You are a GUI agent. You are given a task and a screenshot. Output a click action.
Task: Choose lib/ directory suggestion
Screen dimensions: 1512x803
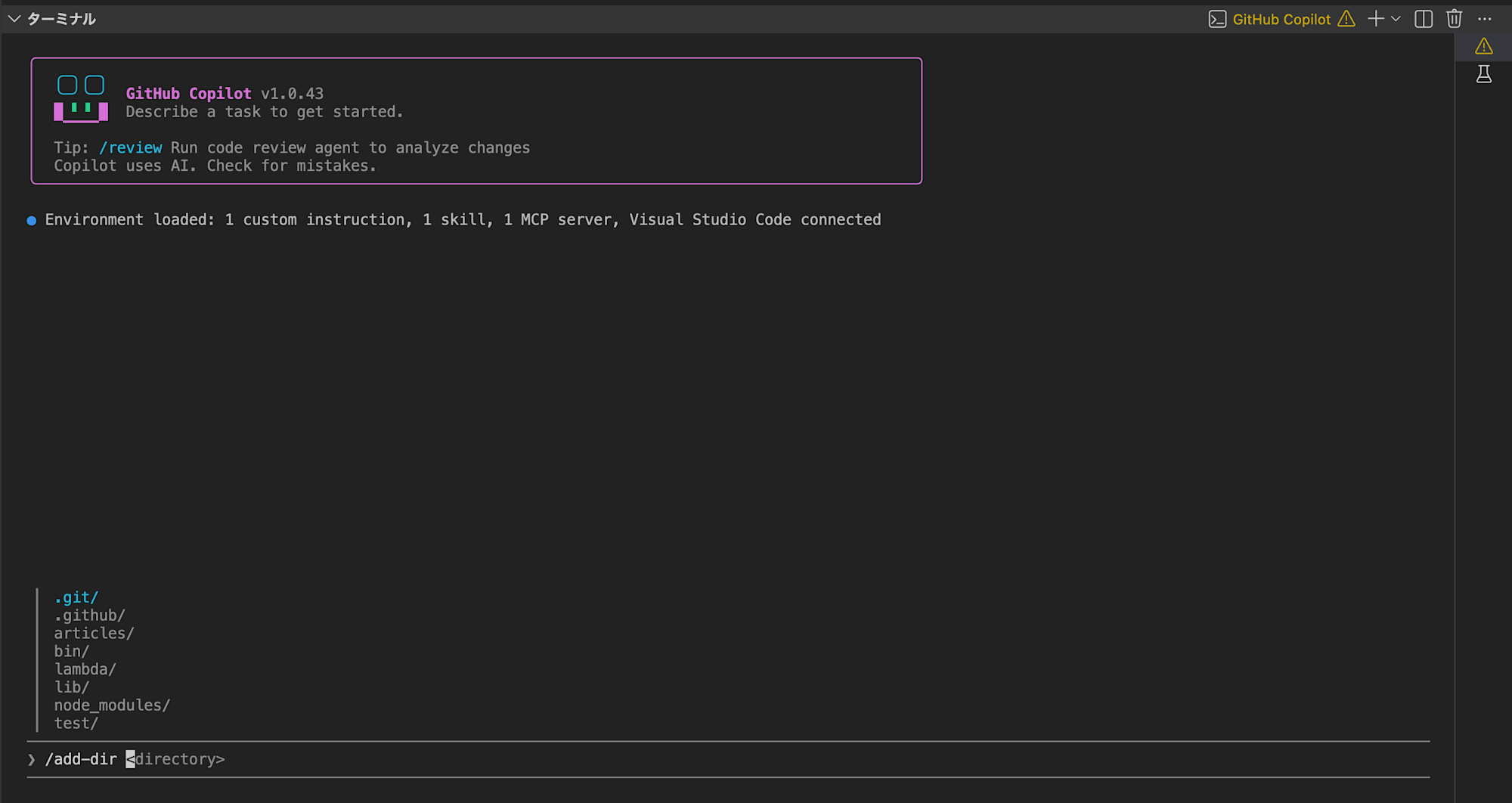point(72,687)
